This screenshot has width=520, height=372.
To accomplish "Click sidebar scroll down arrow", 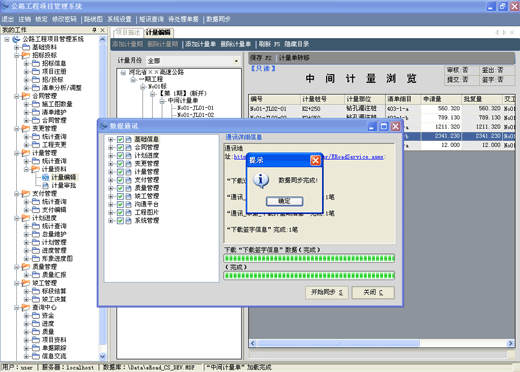I will click(102, 356).
